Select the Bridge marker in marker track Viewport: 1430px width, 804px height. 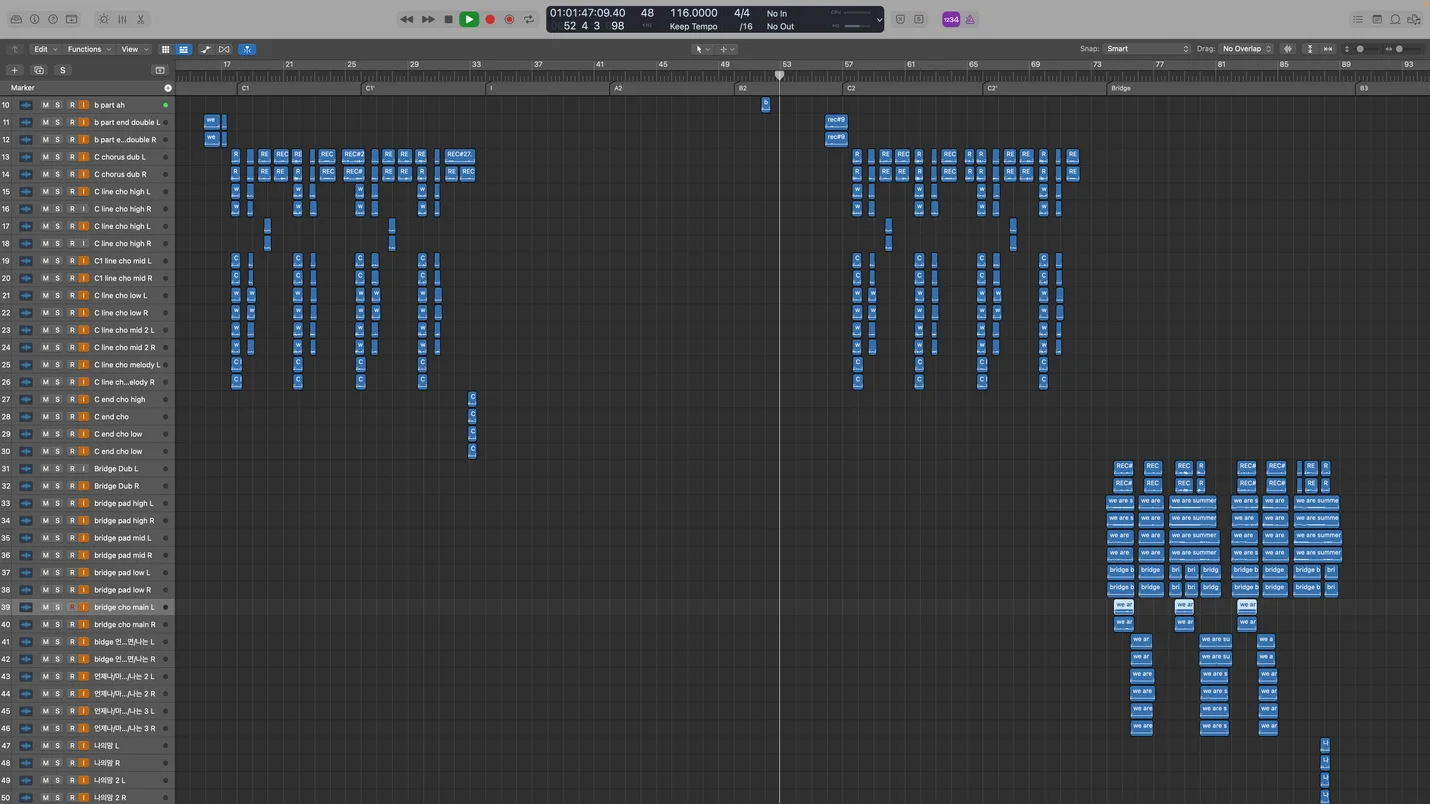pyautogui.click(x=1232, y=88)
